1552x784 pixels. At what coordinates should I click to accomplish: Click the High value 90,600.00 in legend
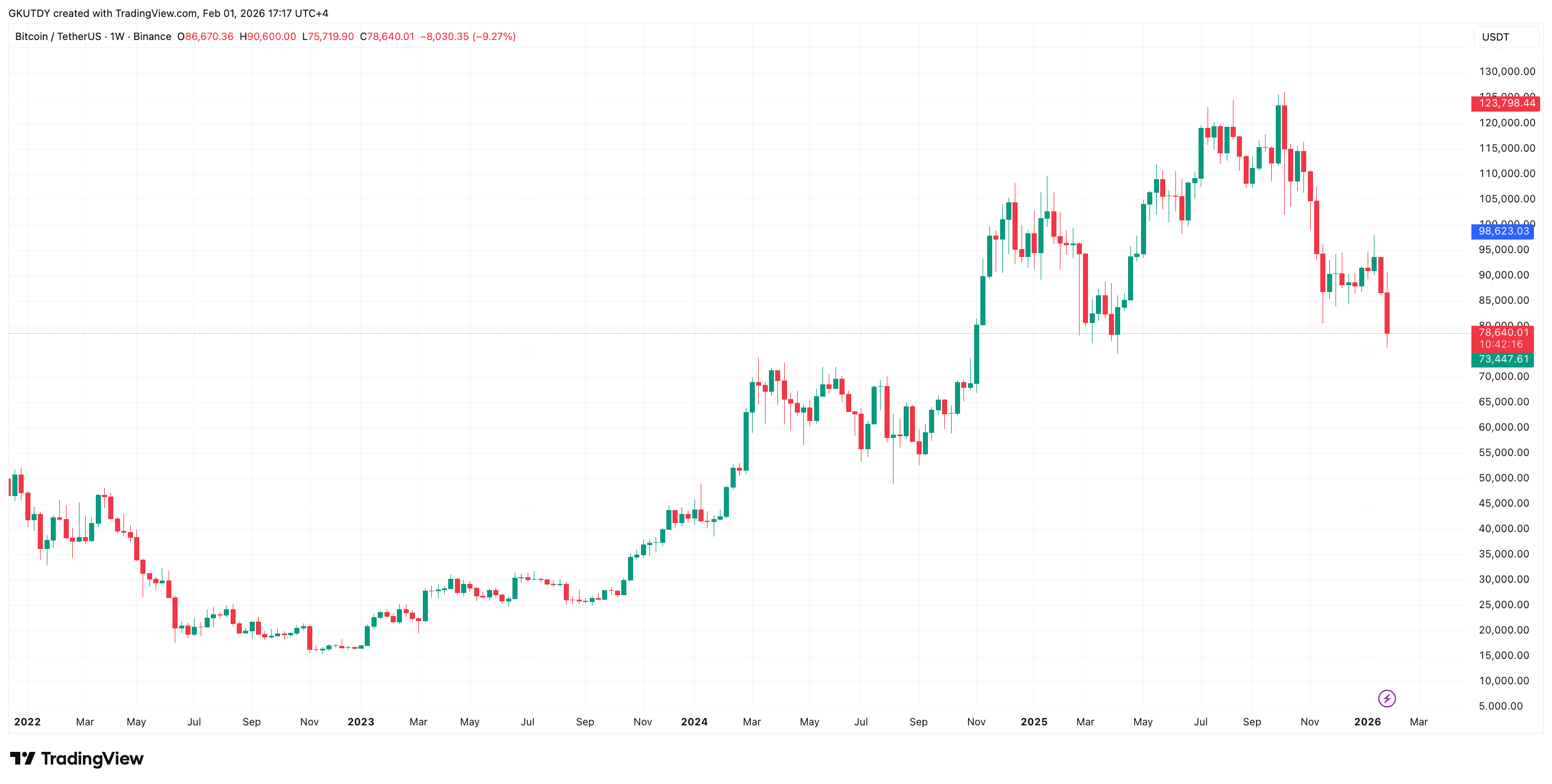271,37
